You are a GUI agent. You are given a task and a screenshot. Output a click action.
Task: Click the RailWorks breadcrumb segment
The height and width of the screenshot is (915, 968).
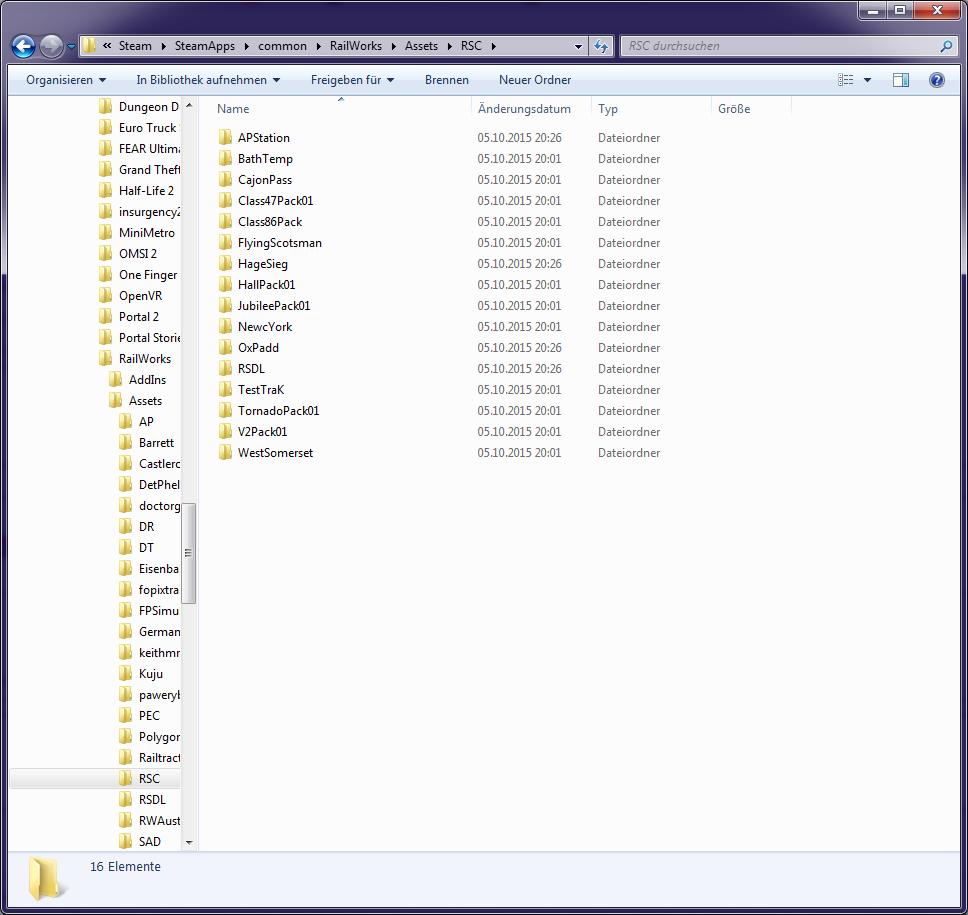(x=356, y=46)
